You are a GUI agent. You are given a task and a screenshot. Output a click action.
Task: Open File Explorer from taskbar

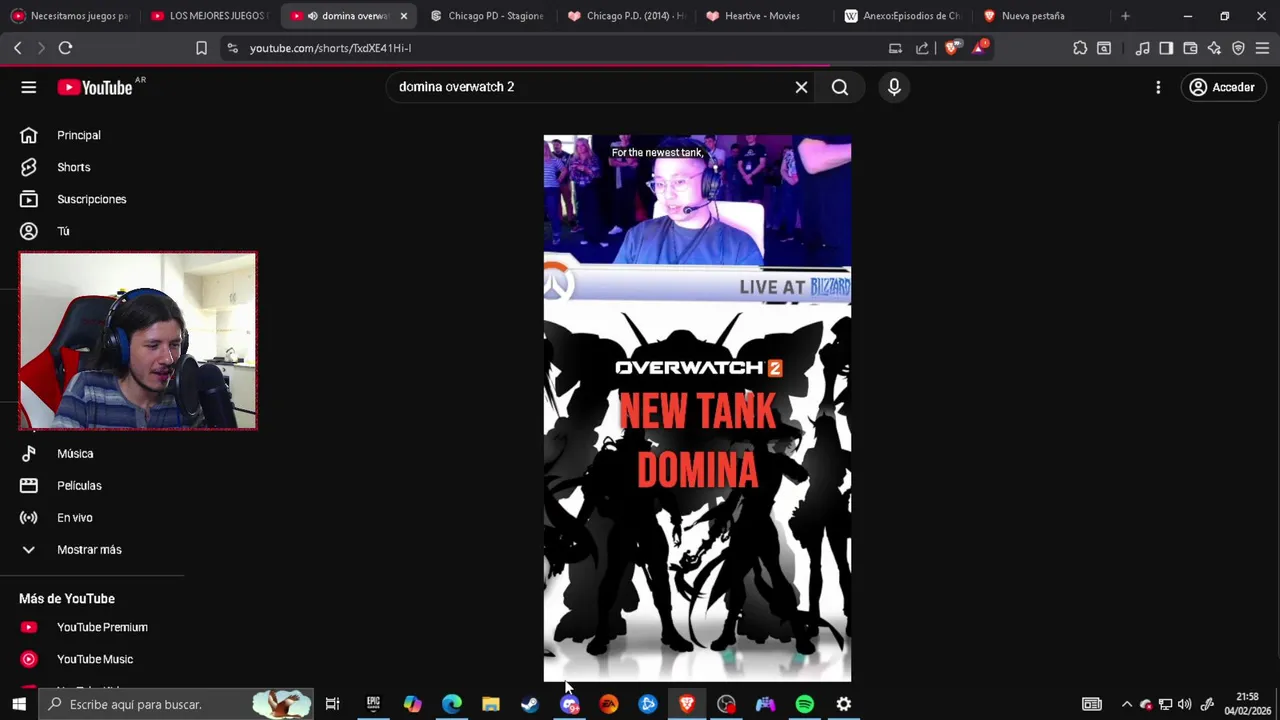pos(491,704)
